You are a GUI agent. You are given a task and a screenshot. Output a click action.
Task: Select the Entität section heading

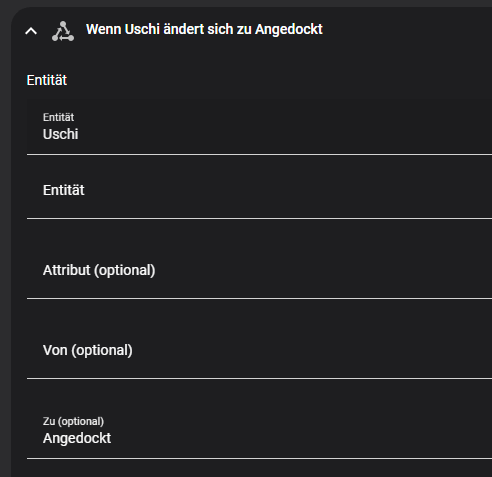[47, 80]
